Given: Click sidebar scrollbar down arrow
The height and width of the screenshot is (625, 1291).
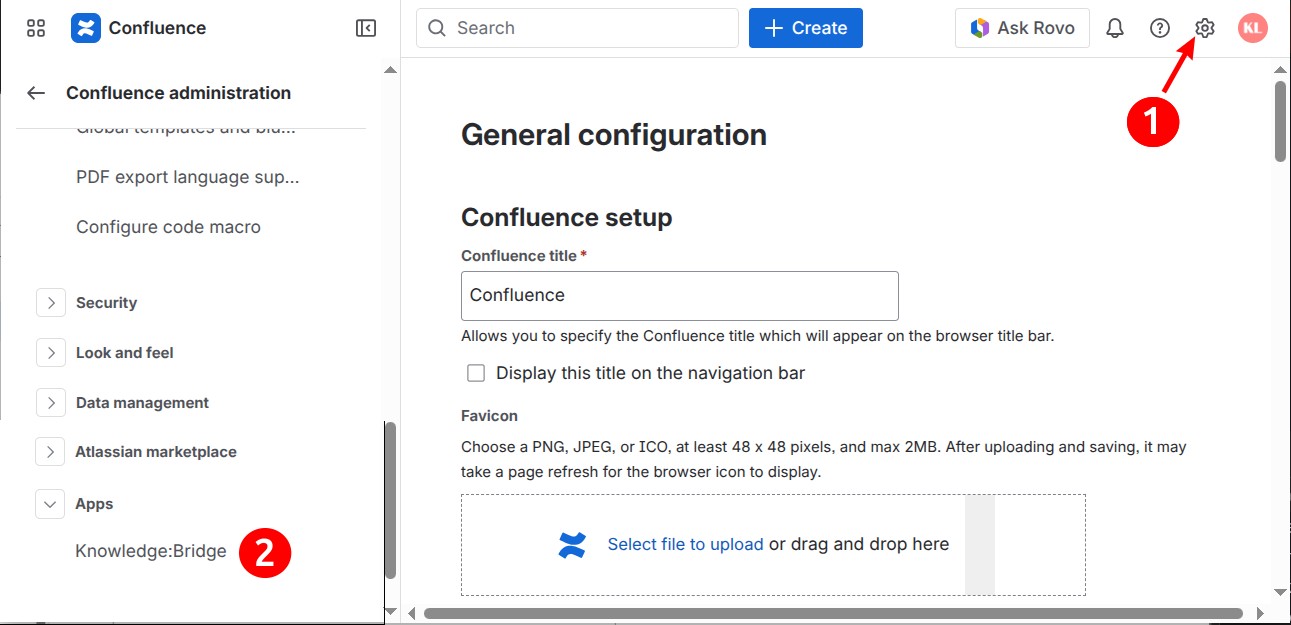Looking at the screenshot, I should (391, 609).
